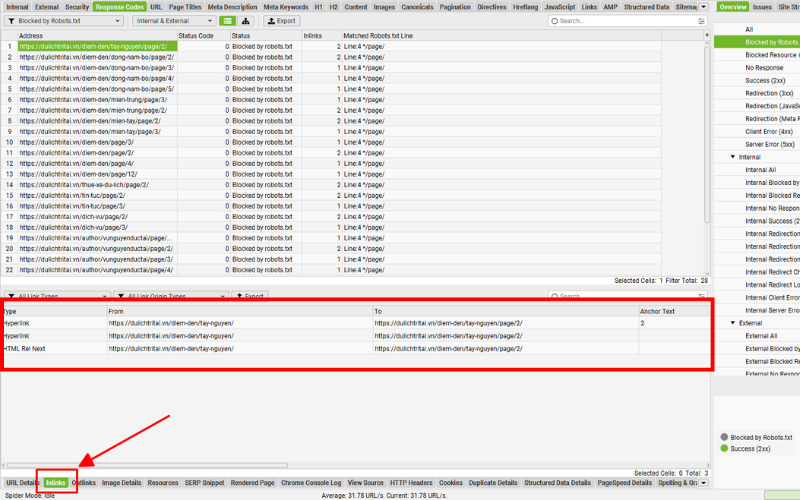Open the Structured Data Details bottom tab
Screen dimensions: 800x500
click(557, 483)
